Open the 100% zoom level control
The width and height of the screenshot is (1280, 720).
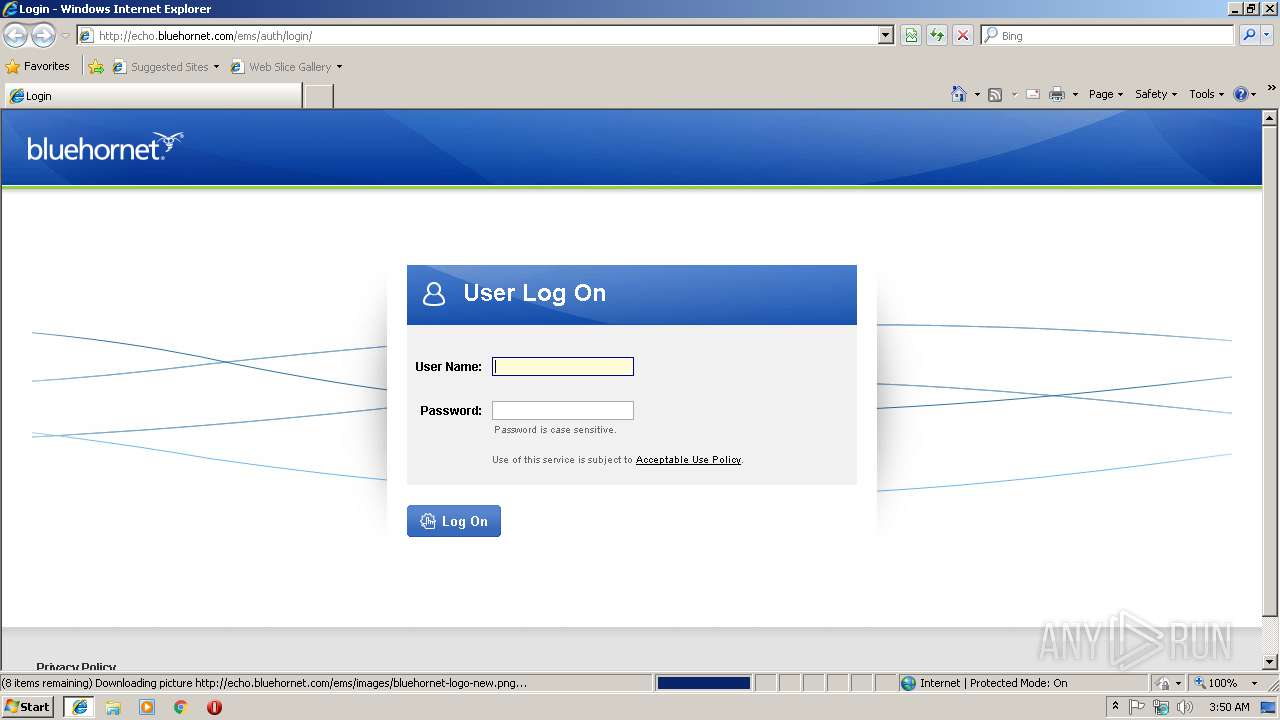click(x=1216, y=683)
